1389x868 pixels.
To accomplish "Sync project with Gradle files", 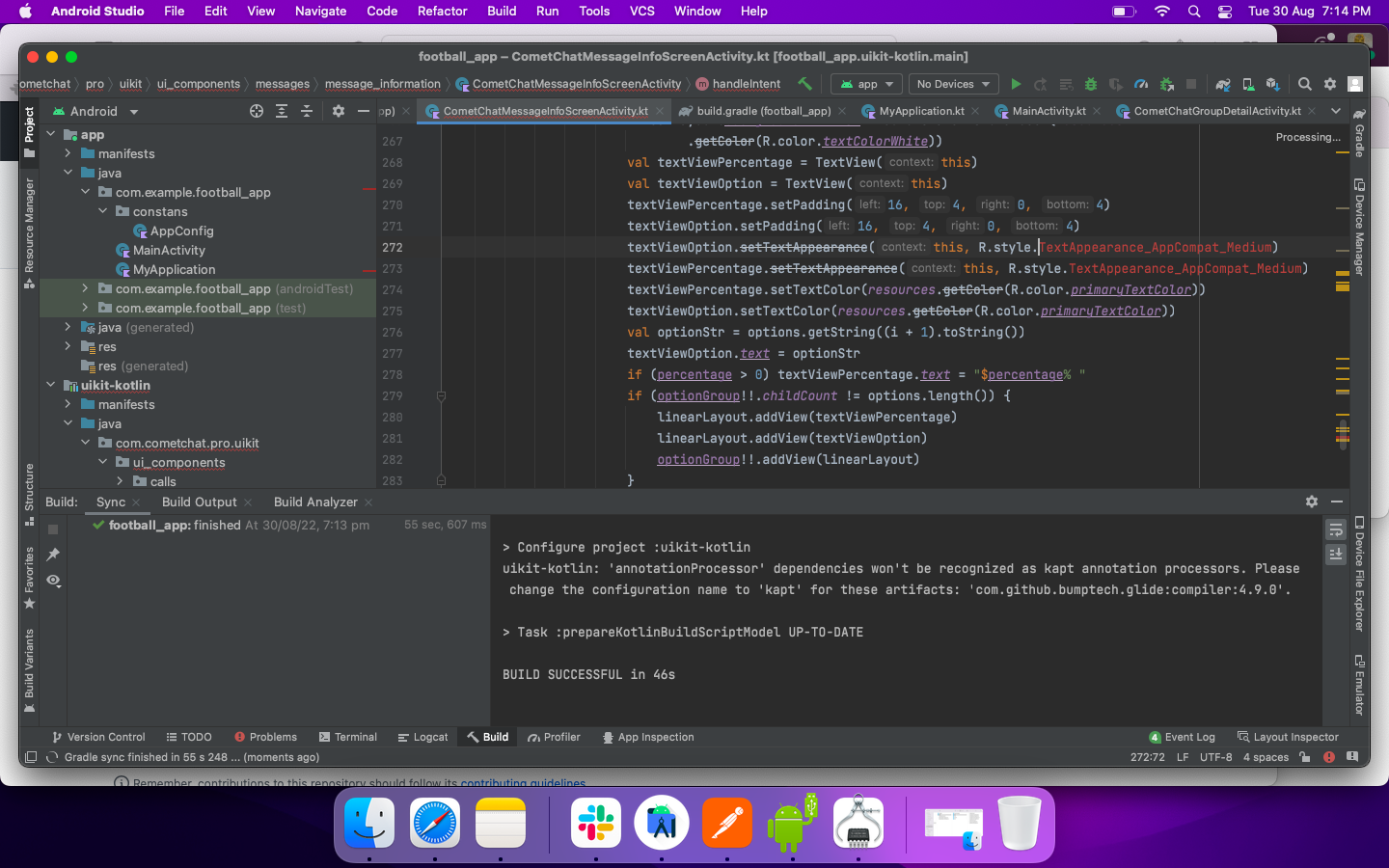I will (x=1223, y=85).
